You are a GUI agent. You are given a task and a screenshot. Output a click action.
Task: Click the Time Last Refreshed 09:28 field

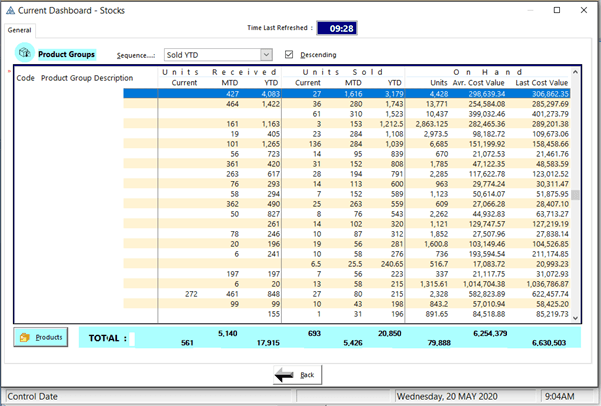tap(337, 28)
